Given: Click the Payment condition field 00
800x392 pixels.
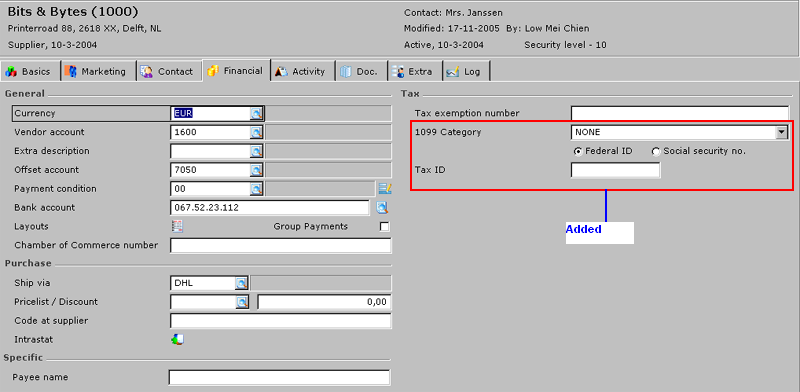Looking at the screenshot, I should click(x=210, y=189).
